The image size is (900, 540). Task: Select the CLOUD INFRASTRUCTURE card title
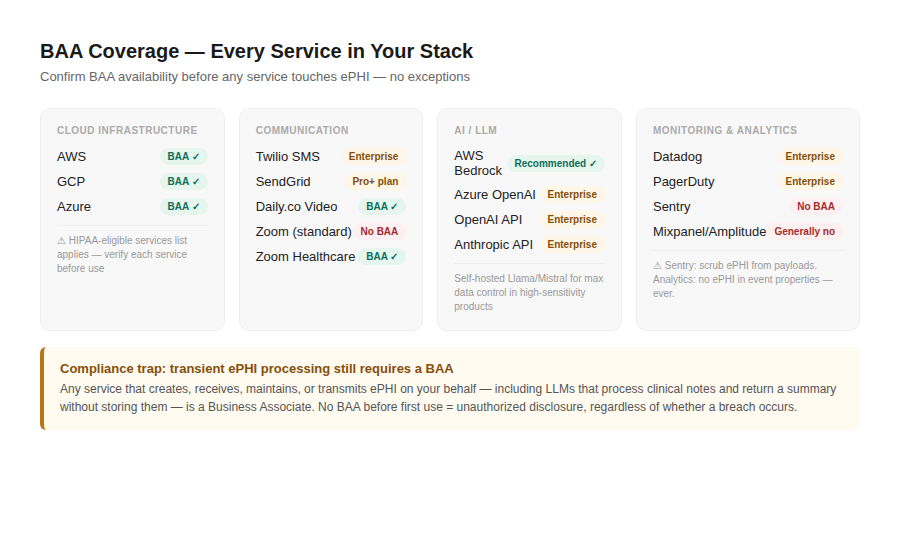[x=127, y=130]
